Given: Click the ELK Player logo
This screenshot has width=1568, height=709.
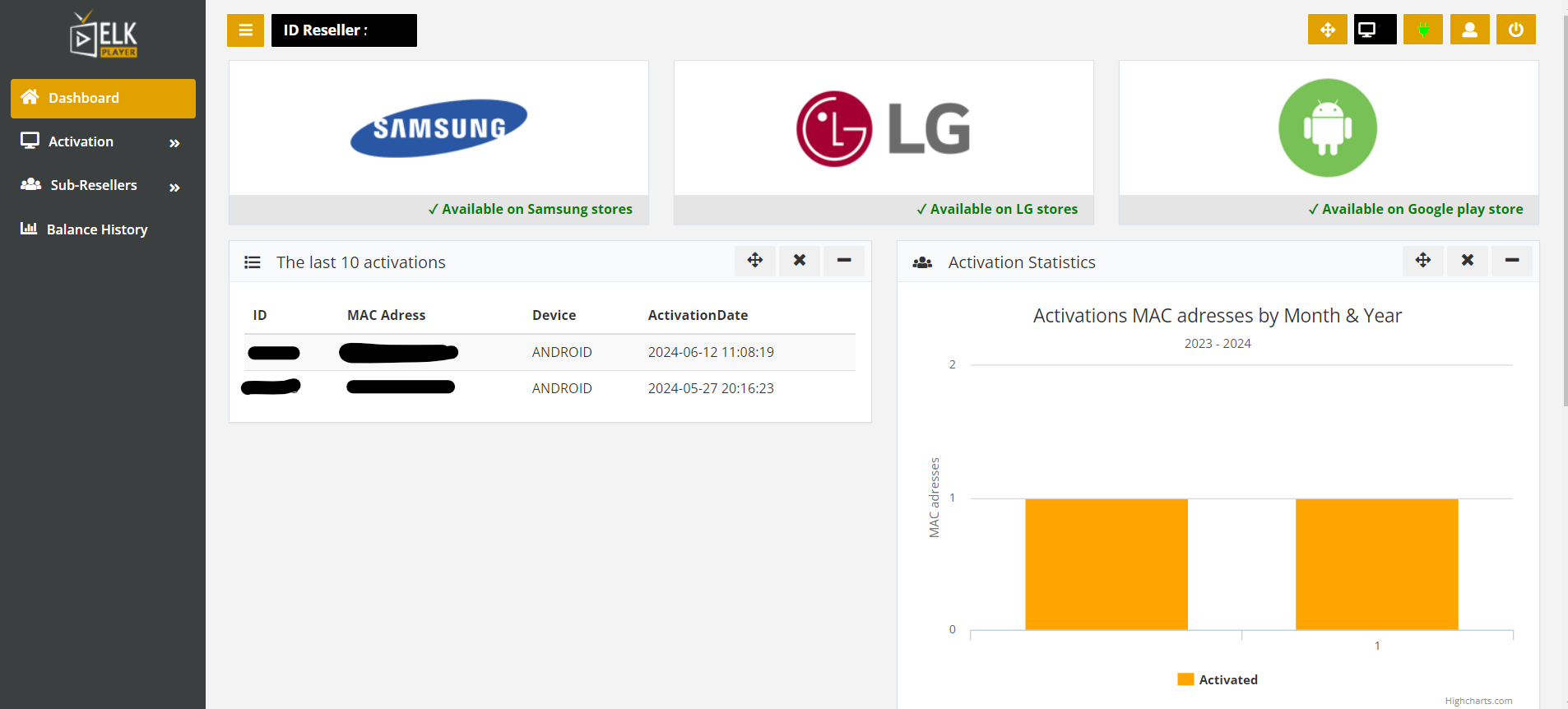Looking at the screenshot, I should pyautogui.click(x=104, y=35).
